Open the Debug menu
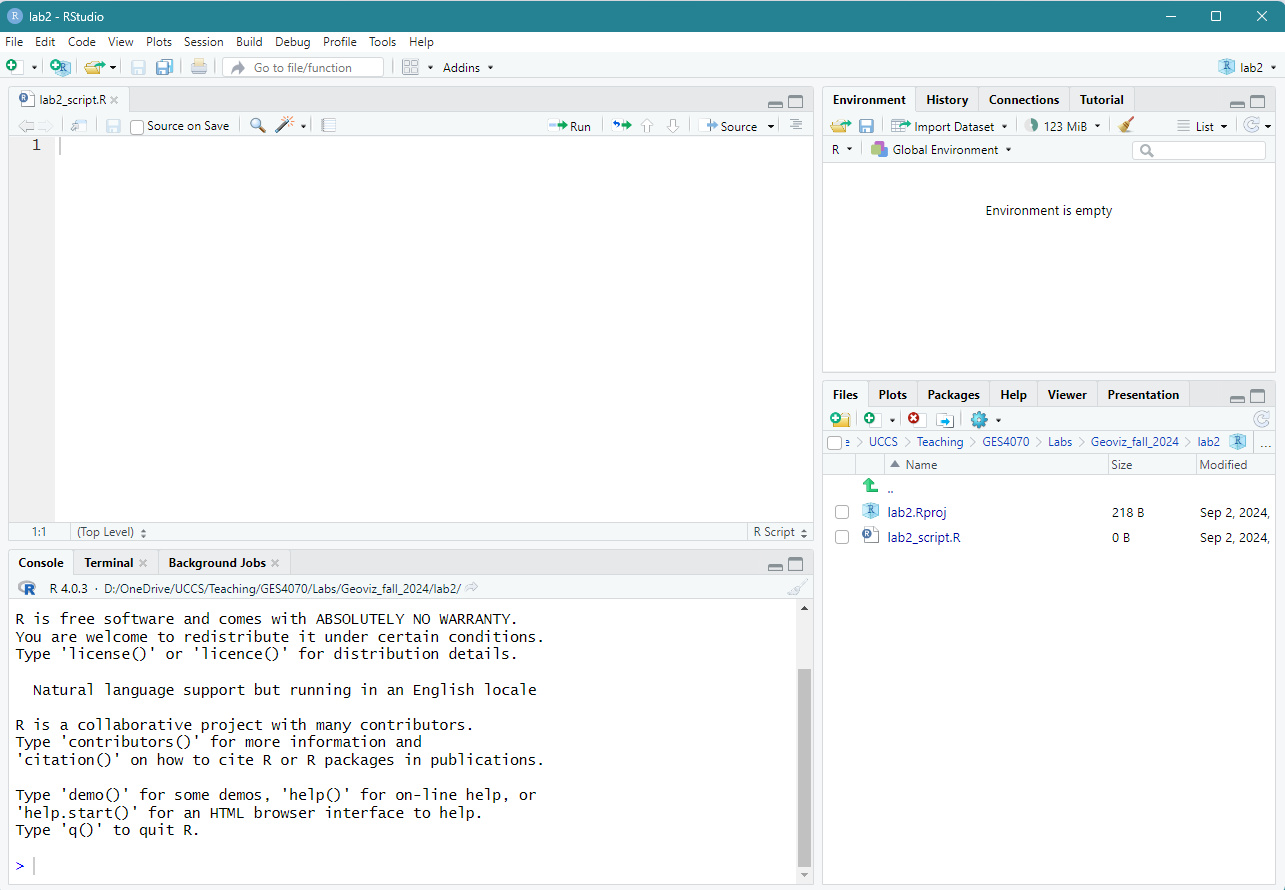This screenshot has width=1285, height=890. pyautogui.click(x=293, y=42)
